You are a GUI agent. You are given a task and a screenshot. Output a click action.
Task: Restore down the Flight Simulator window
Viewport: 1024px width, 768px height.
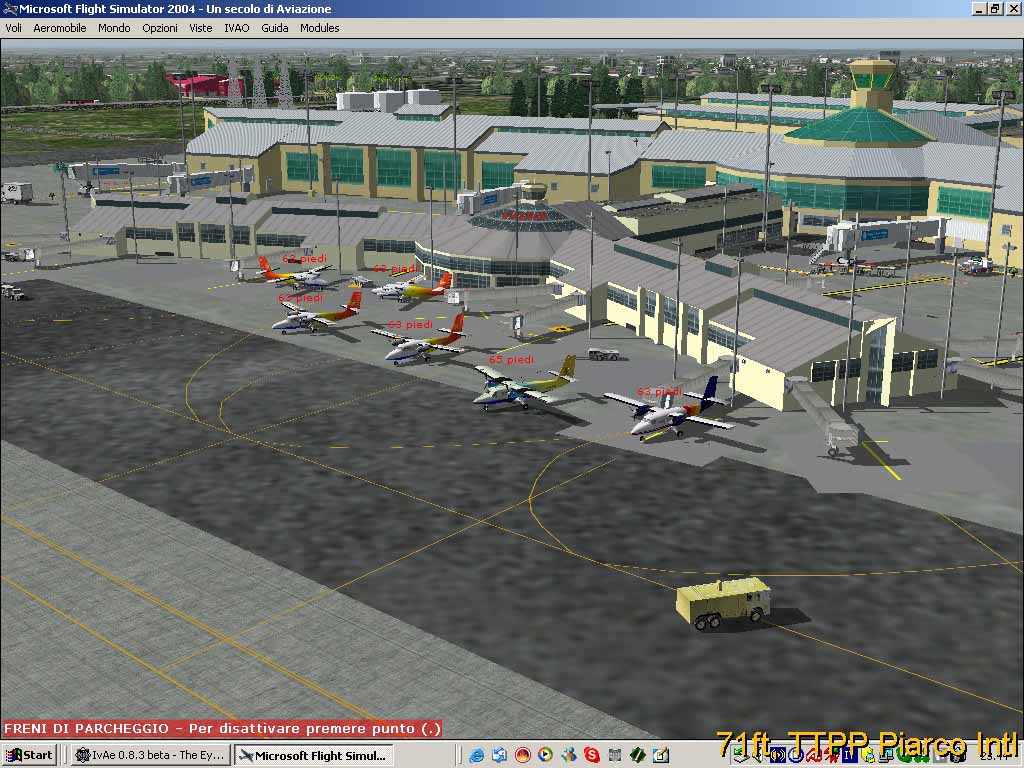[x=994, y=8]
